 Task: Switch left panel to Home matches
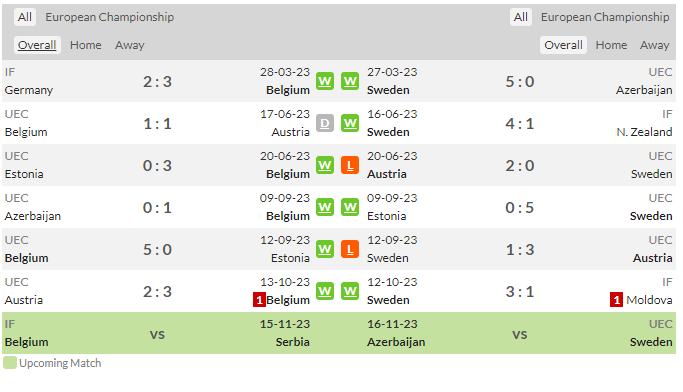click(x=86, y=45)
